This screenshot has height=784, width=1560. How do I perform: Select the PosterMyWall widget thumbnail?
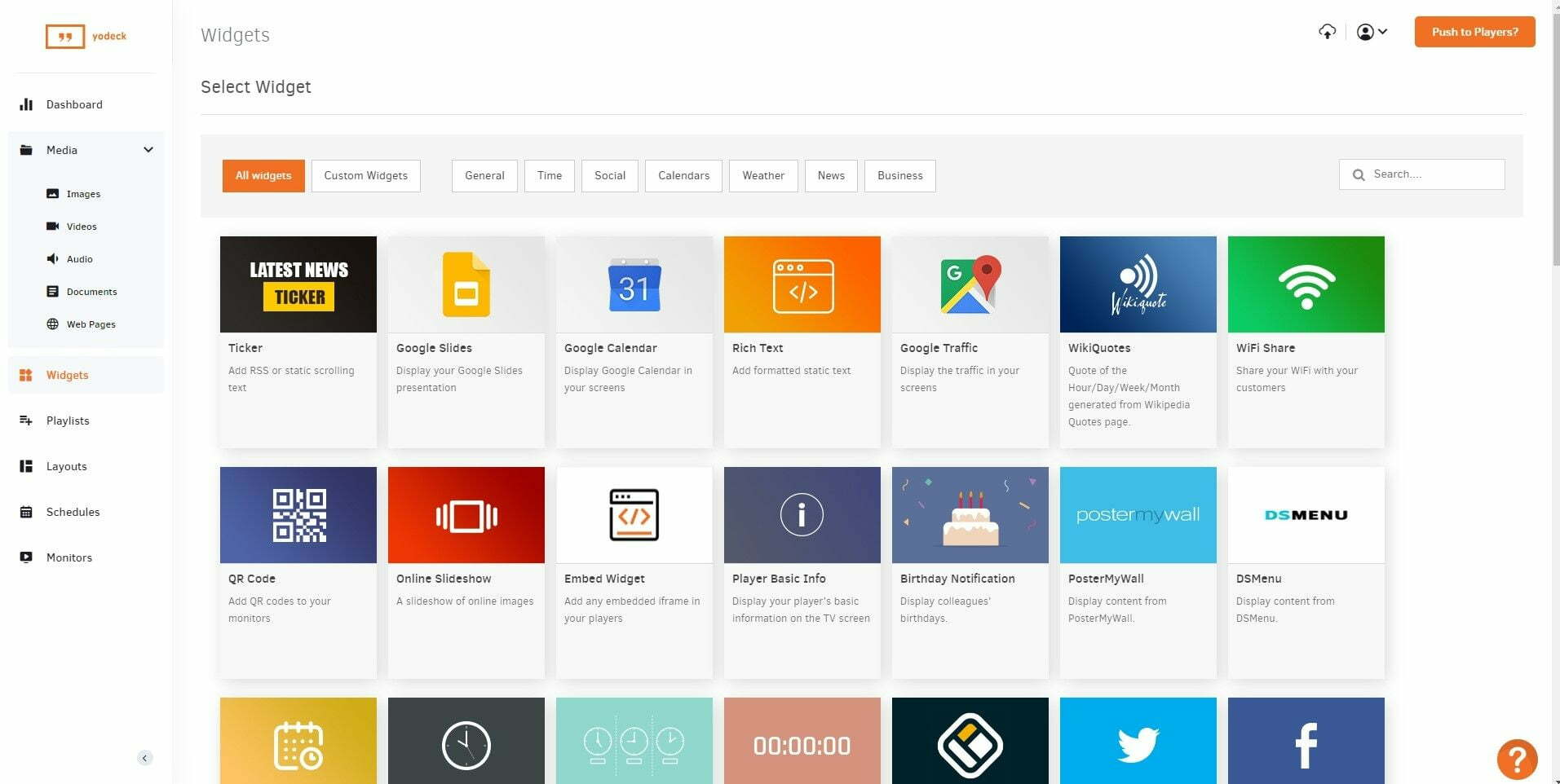1138,515
